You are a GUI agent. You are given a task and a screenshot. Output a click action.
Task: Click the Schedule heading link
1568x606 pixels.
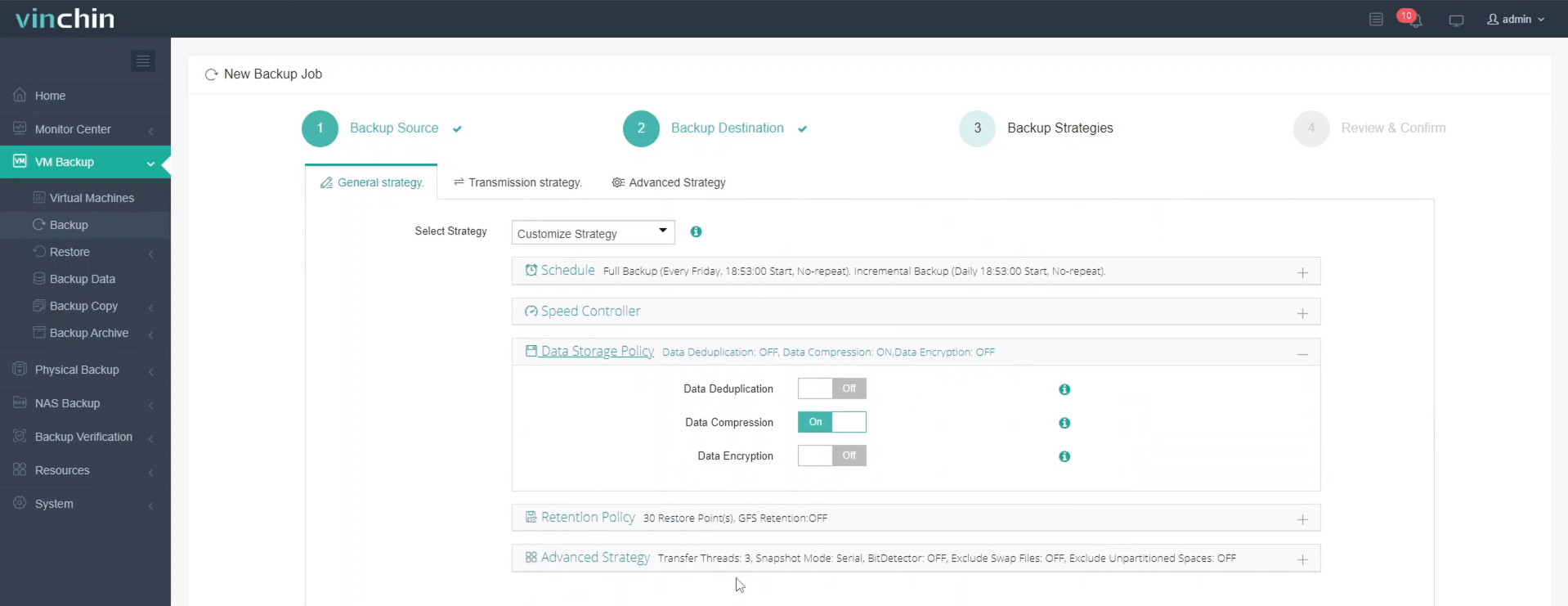point(567,270)
